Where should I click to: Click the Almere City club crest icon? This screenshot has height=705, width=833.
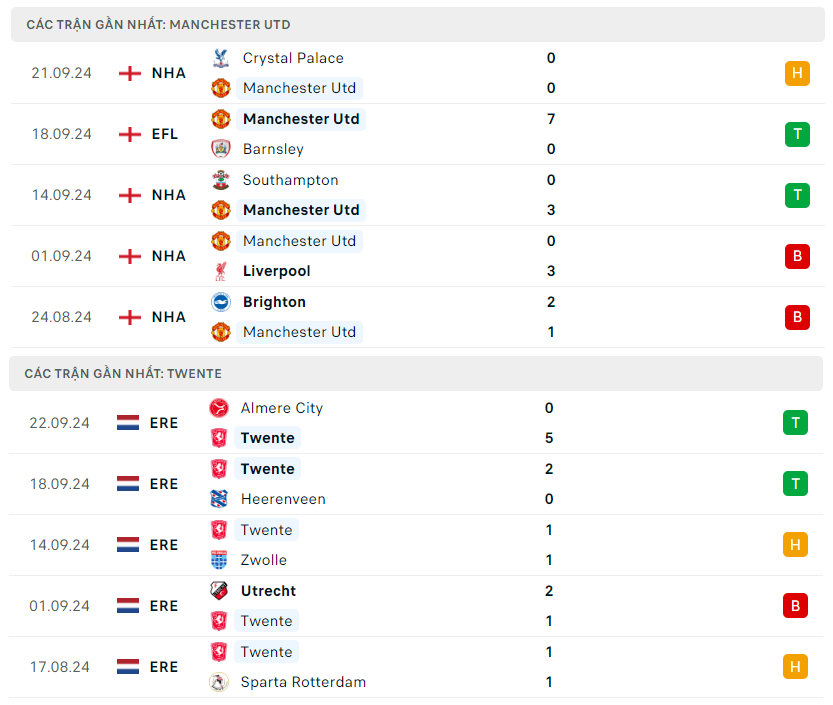[219, 408]
